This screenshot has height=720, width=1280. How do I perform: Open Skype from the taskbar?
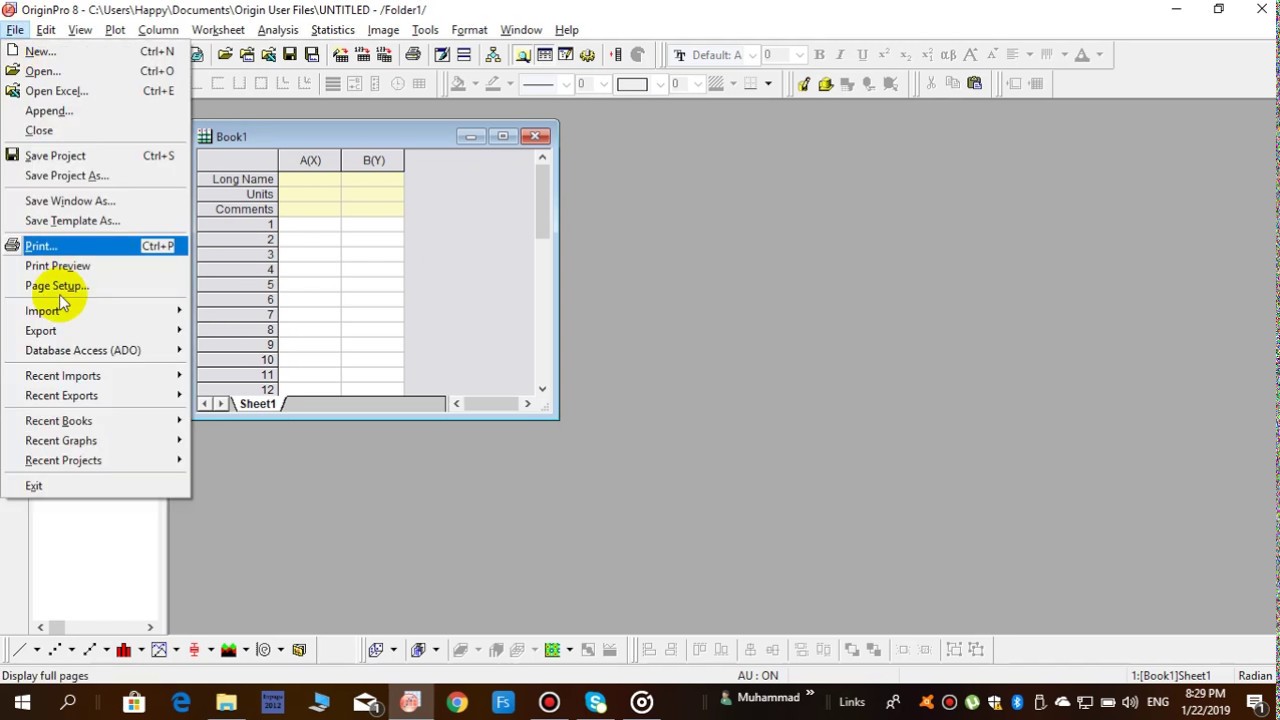point(596,702)
